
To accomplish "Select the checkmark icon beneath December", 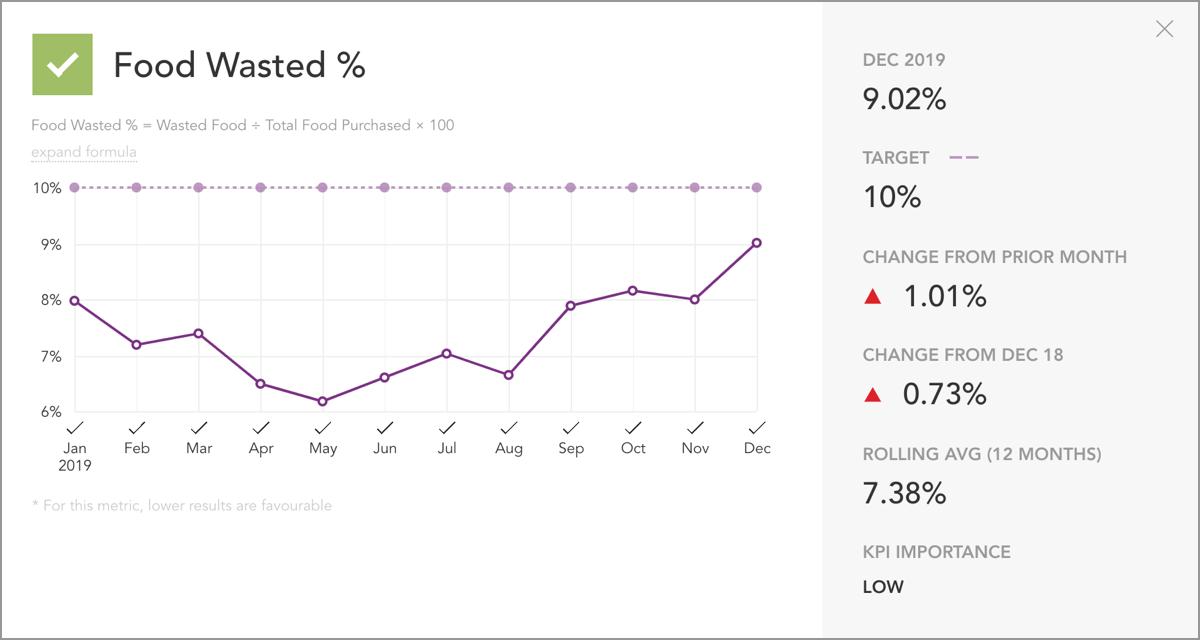I will pos(757,428).
